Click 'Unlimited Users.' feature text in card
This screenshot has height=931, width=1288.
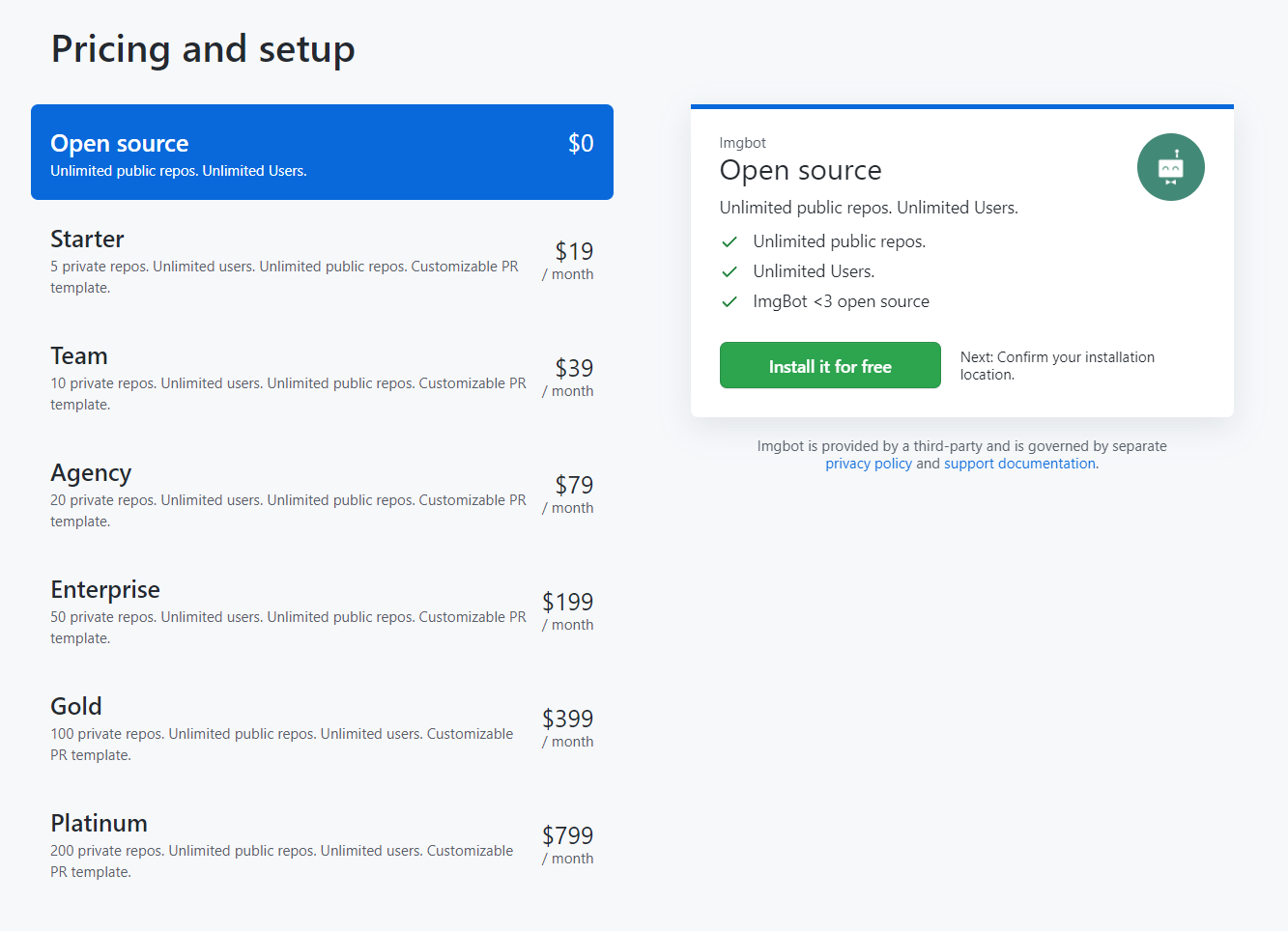click(814, 271)
